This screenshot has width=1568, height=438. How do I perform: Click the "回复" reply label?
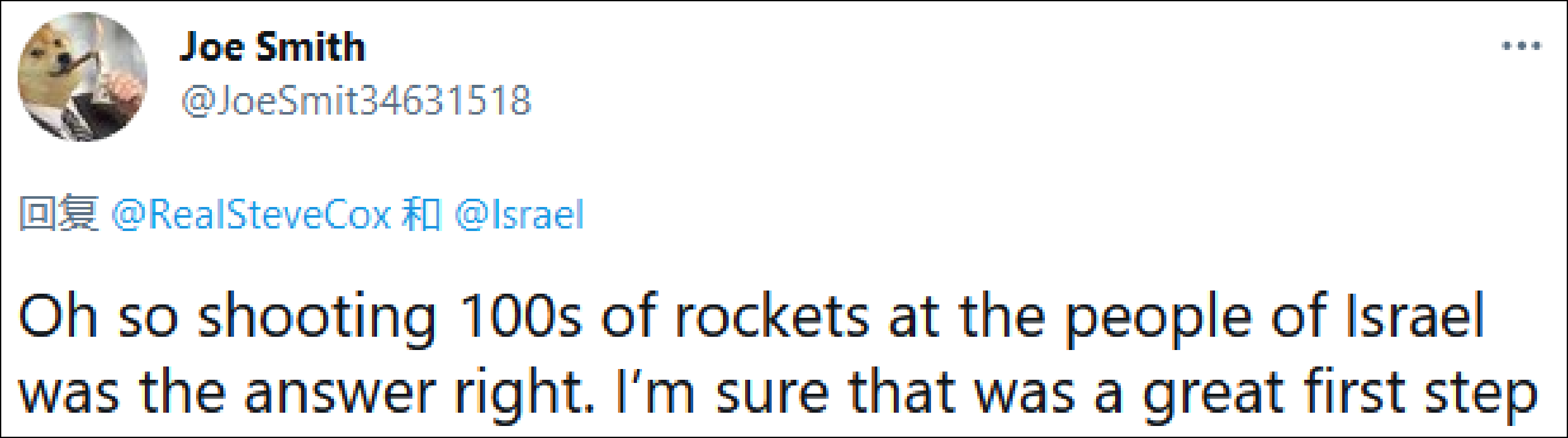click(x=58, y=214)
